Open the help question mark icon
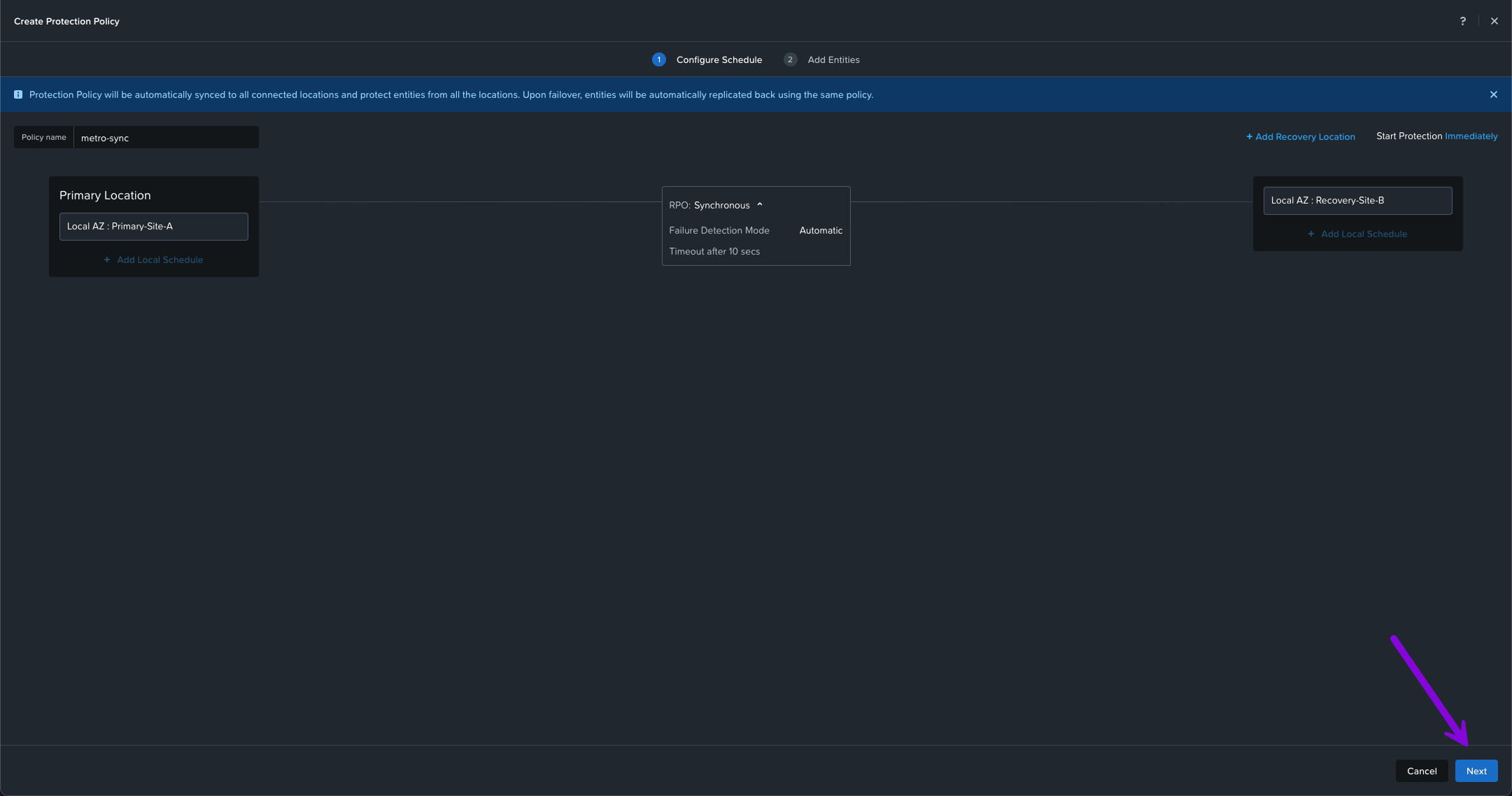 [1462, 21]
